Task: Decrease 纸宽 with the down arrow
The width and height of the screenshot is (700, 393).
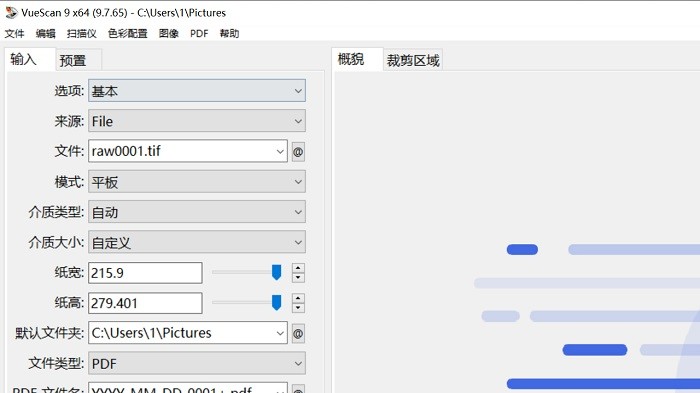Action: point(298,278)
